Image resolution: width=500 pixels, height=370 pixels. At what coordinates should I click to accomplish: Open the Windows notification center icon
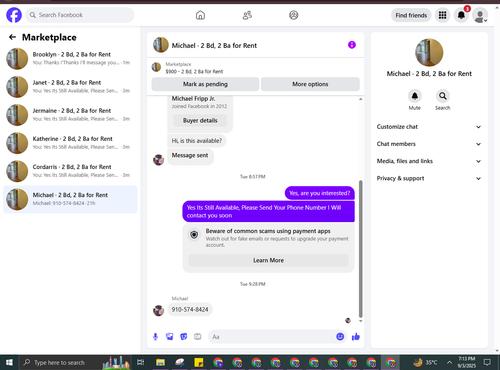pos(487,362)
